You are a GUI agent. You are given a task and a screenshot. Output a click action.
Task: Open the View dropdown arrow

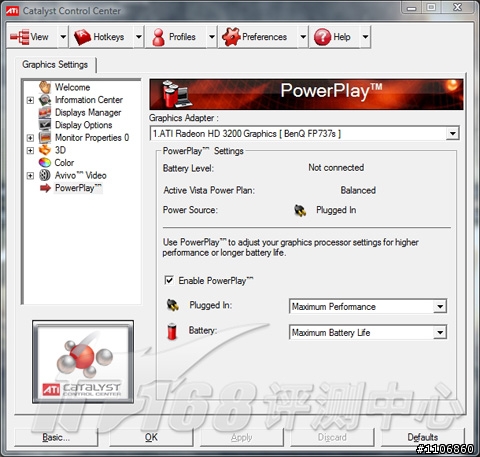[63, 37]
